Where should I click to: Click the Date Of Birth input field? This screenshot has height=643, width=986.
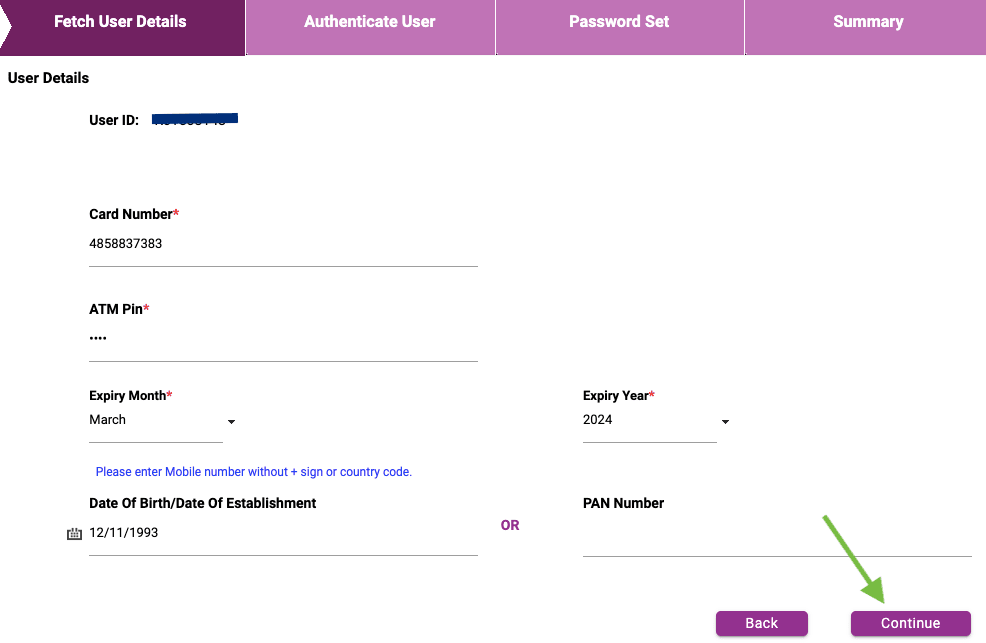tap(283, 533)
